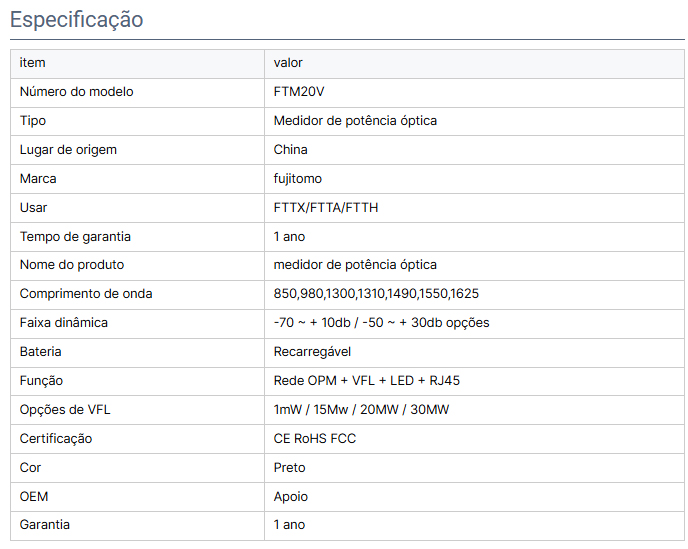Click the FTM20V model number value

pos(299,92)
